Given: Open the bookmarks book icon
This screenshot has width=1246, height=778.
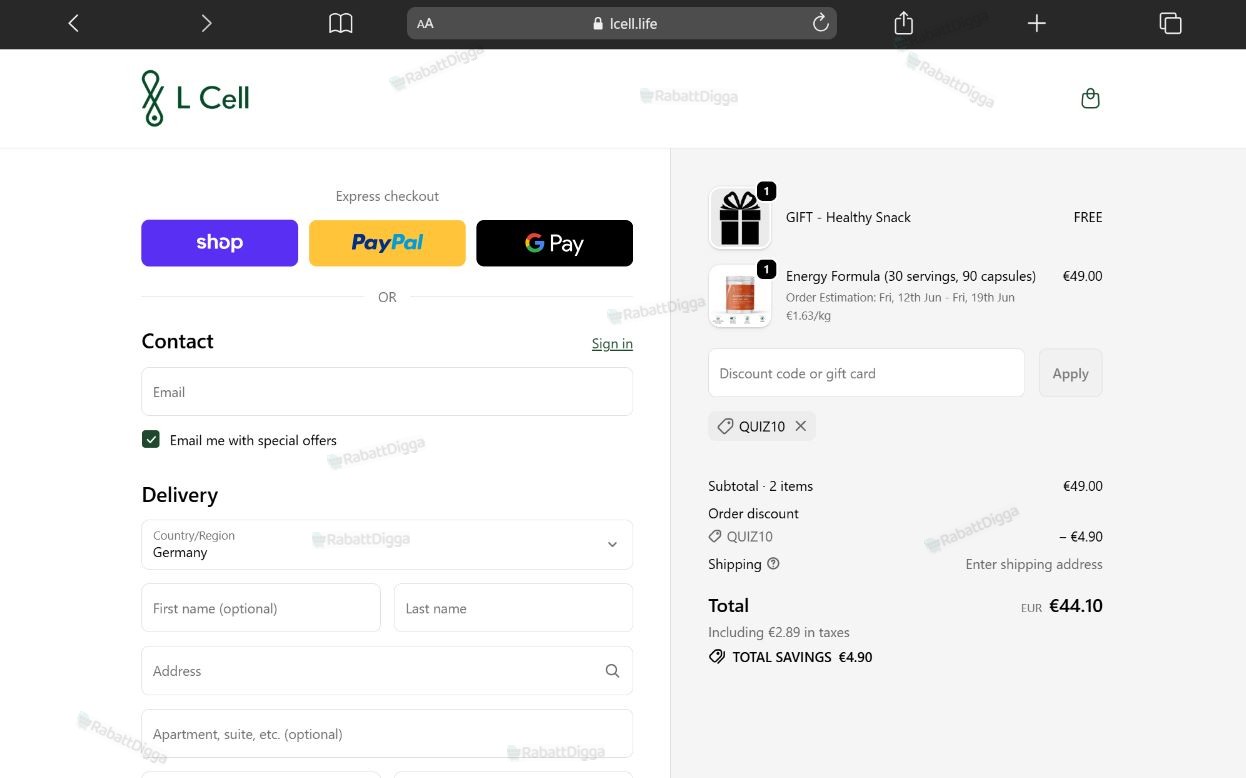Looking at the screenshot, I should (x=341, y=23).
